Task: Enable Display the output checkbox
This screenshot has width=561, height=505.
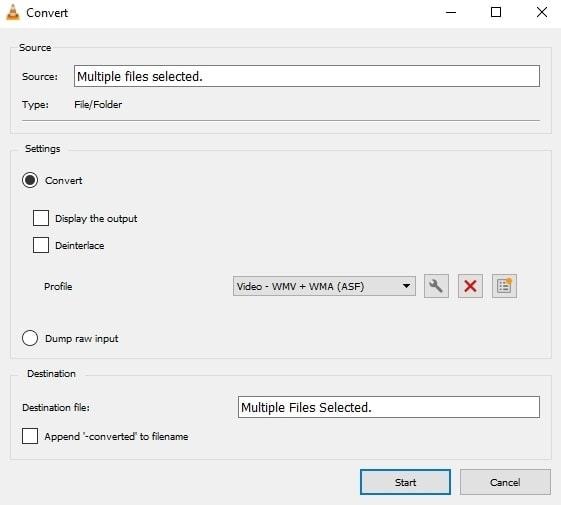Action: tap(41, 218)
